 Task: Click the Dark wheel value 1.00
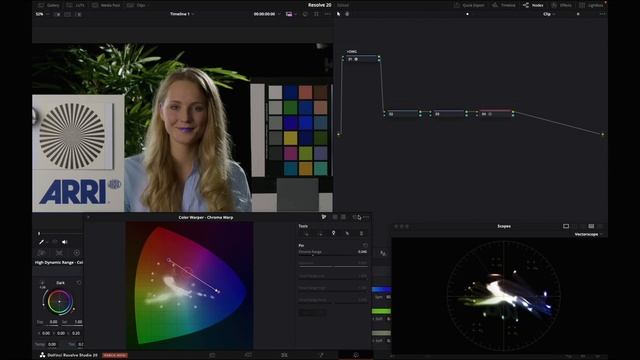(78, 322)
